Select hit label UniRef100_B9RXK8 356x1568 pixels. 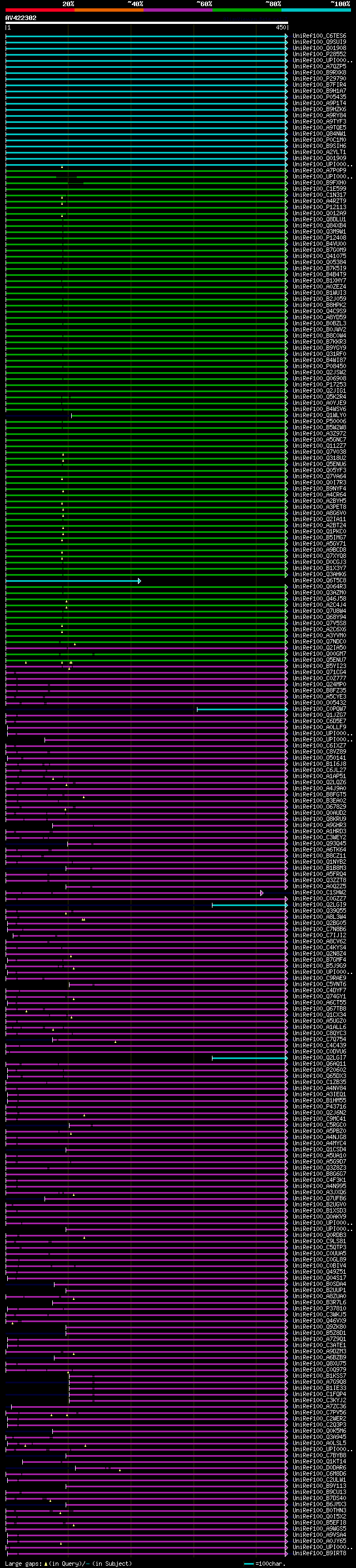(319, 72)
